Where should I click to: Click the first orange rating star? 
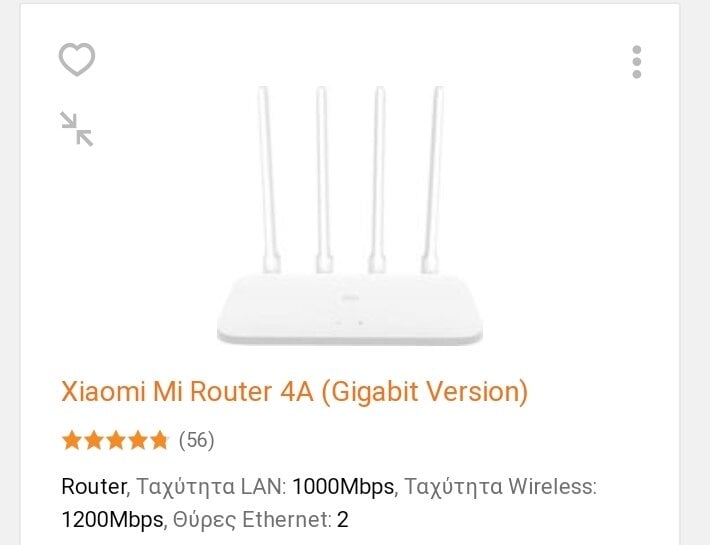tap(72, 440)
